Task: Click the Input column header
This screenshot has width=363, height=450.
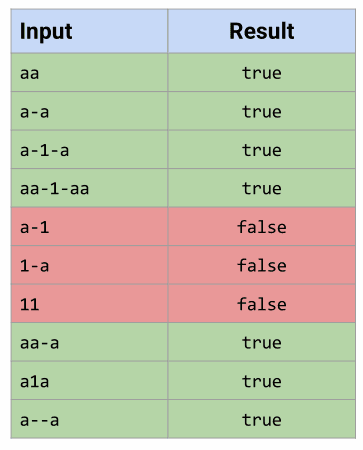Action: coord(89,31)
